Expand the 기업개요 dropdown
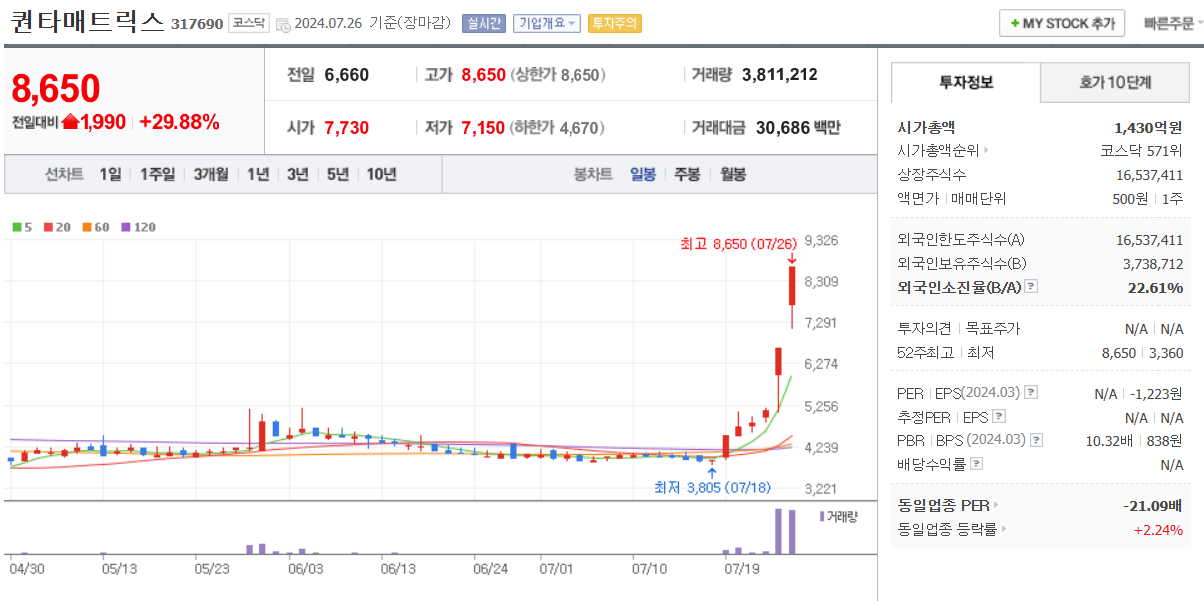The height and width of the screenshot is (601, 1204). (x=546, y=23)
